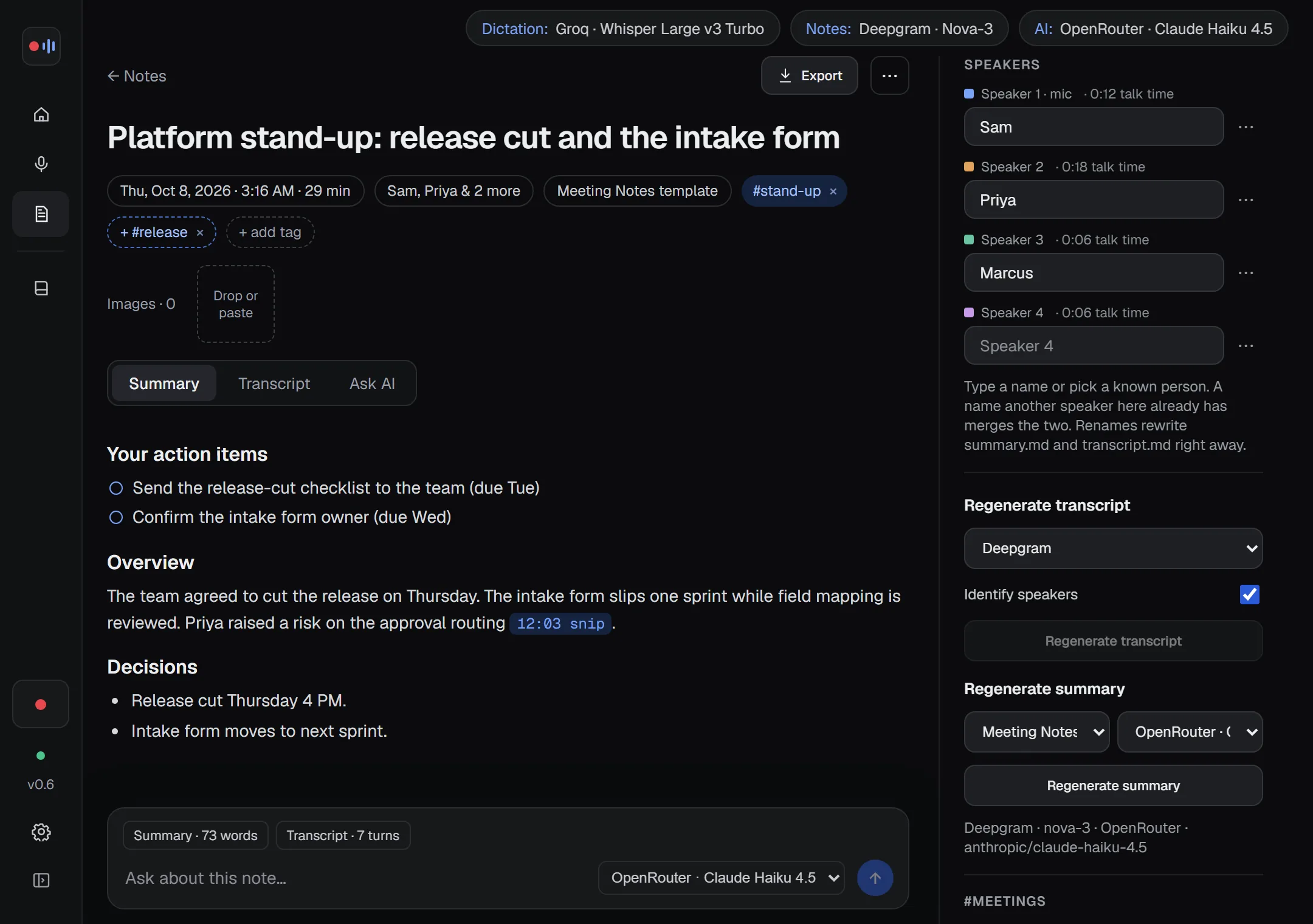Image resolution: width=1313 pixels, height=924 pixels.
Task: Open the more options menu beside Export
Action: 889,75
